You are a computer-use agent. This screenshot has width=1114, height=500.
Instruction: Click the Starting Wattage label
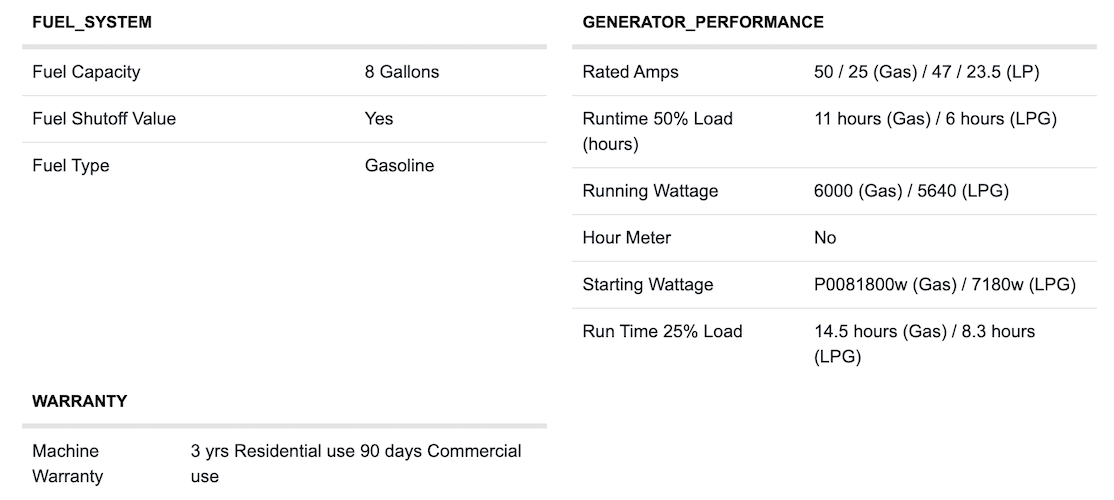click(648, 285)
